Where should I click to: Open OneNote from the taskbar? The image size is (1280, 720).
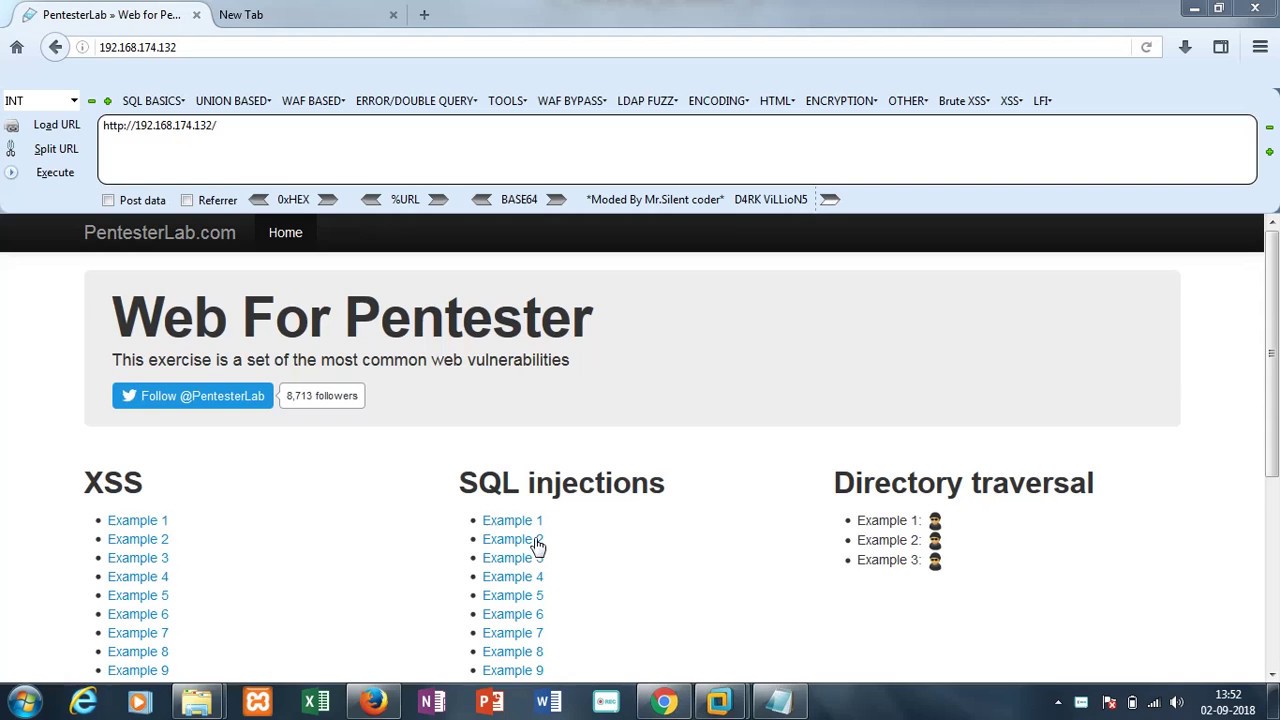(432, 702)
